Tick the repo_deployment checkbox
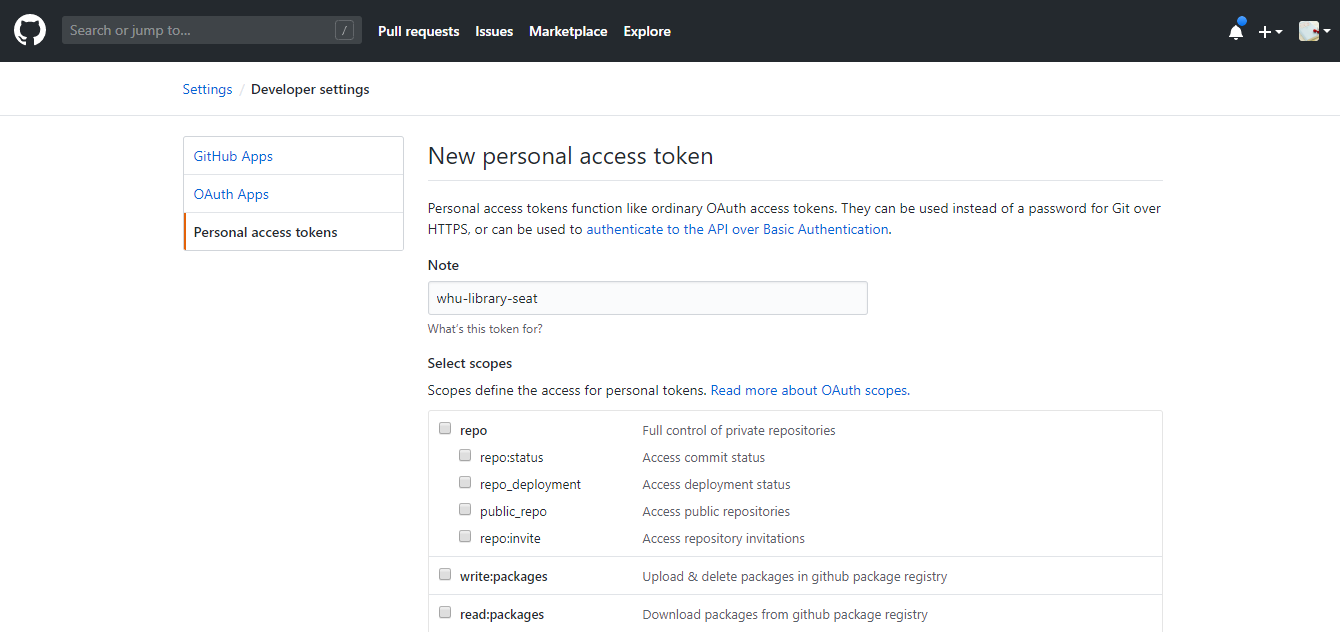 pyautogui.click(x=465, y=483)
